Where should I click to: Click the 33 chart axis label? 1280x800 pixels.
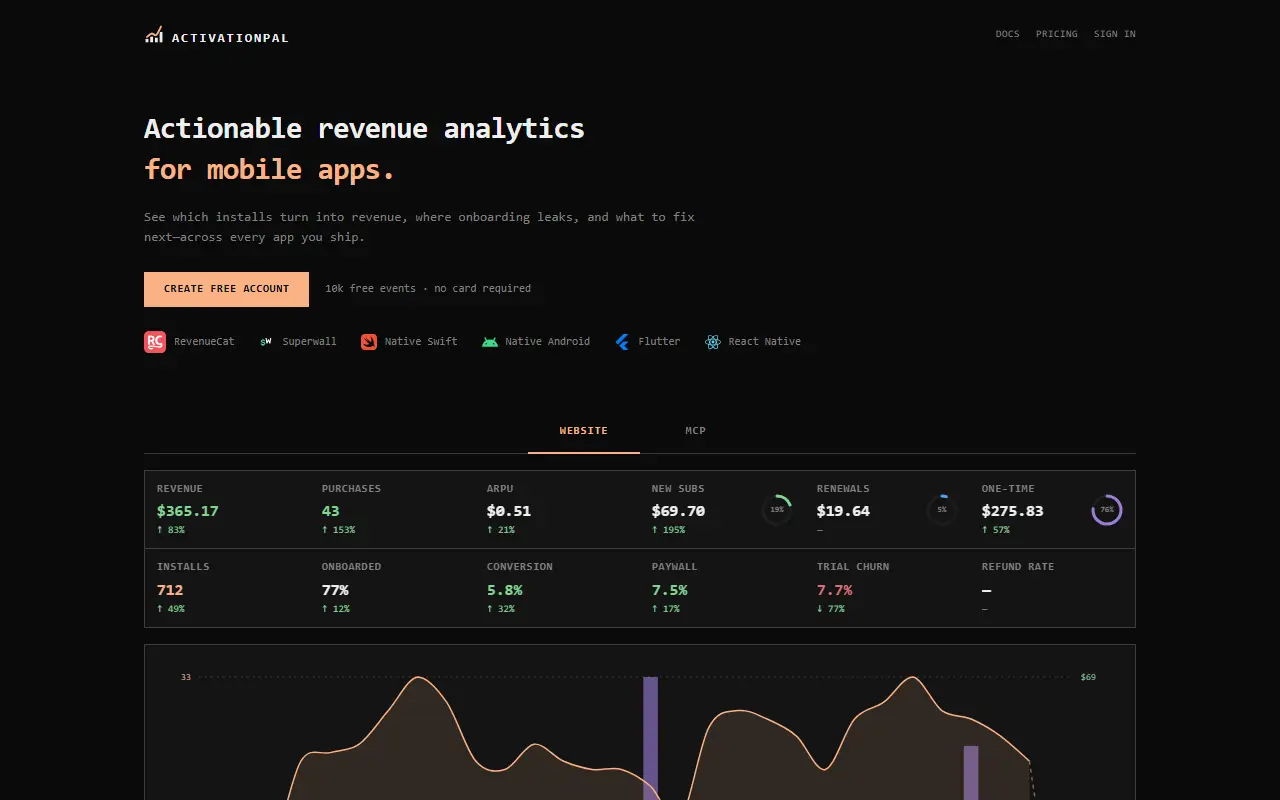pyautogui.click(x=186, y=677)
